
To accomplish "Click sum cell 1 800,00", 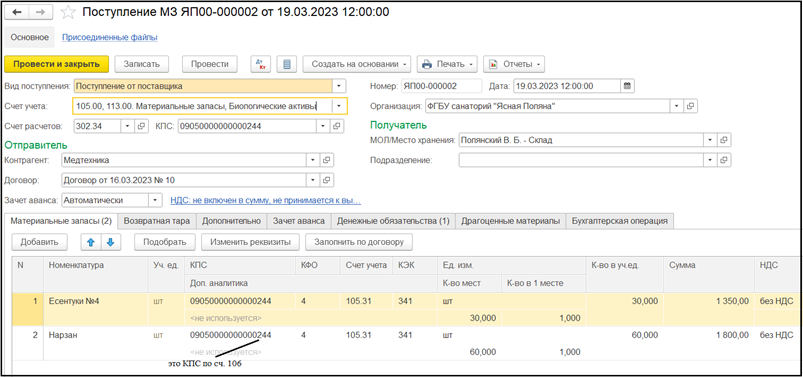I will tap(709, 343).
